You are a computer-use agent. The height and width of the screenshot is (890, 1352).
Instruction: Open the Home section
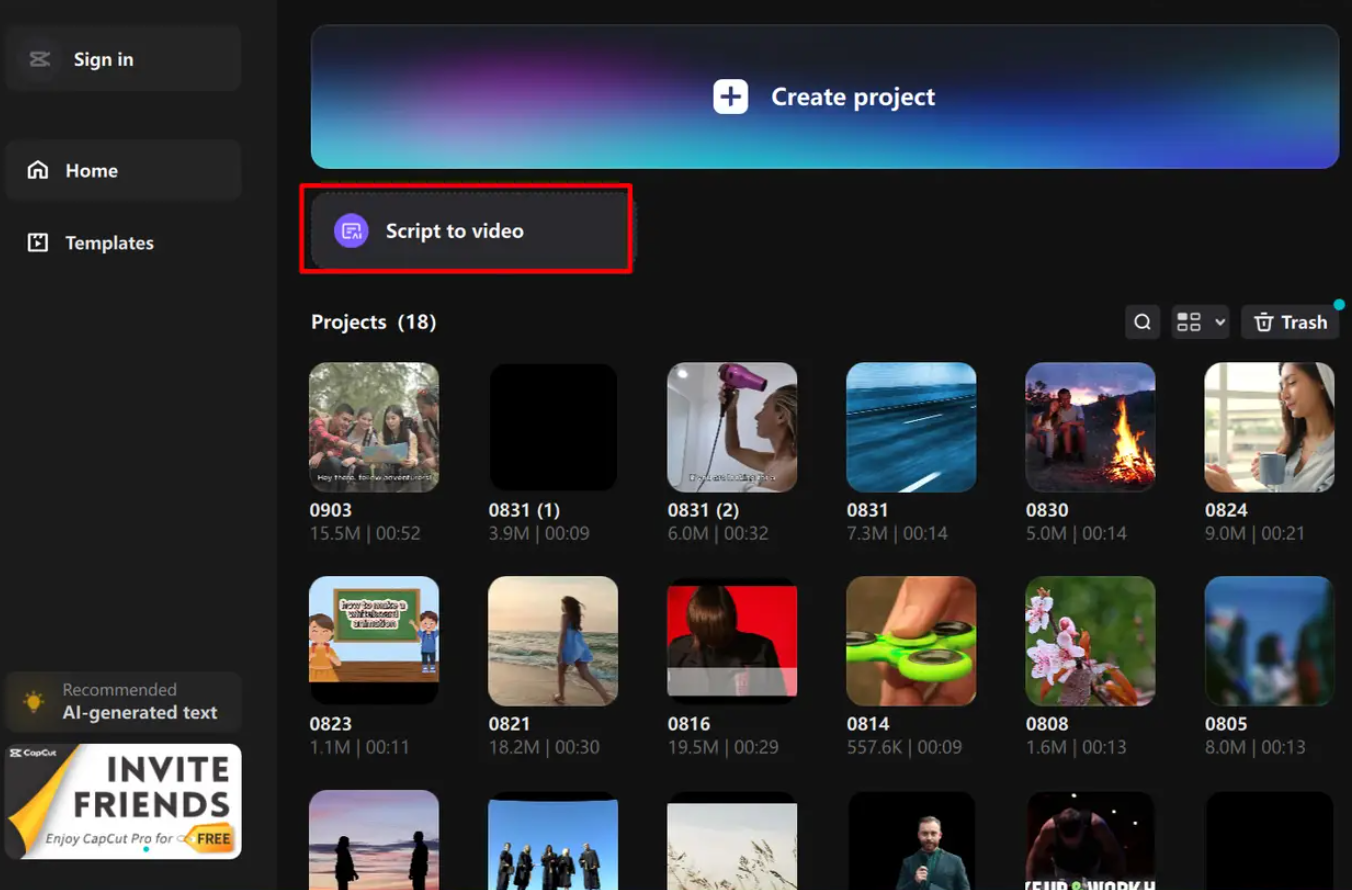(123, 170)
